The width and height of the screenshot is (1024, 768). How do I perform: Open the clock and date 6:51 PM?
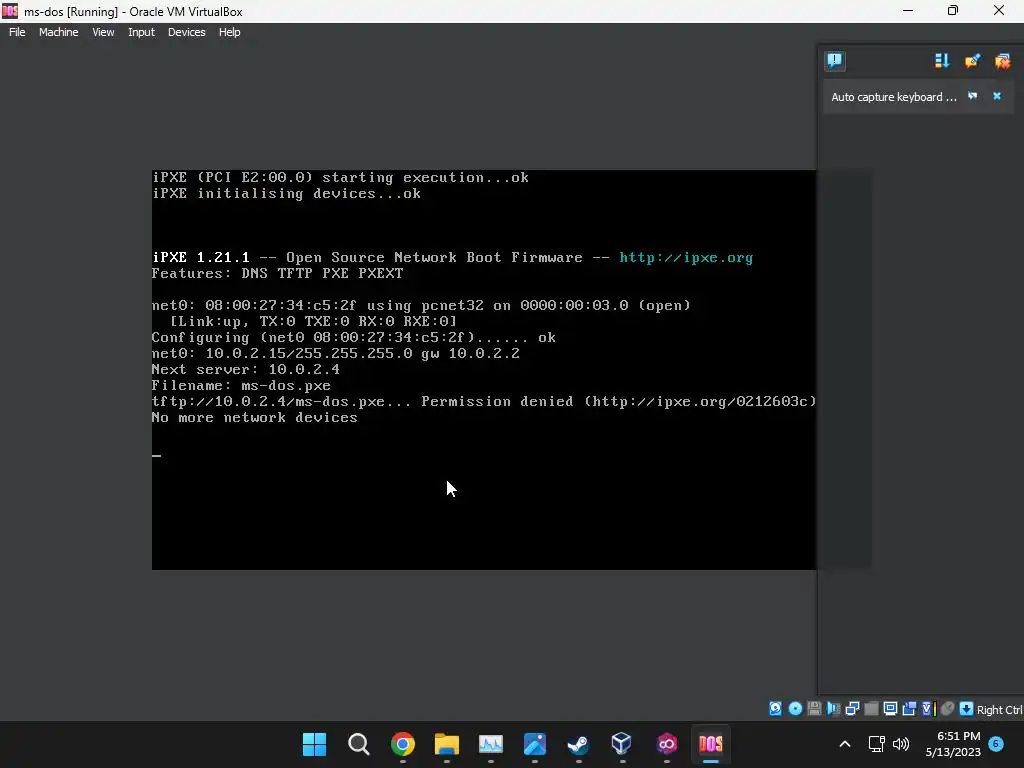tap(953, 744)
